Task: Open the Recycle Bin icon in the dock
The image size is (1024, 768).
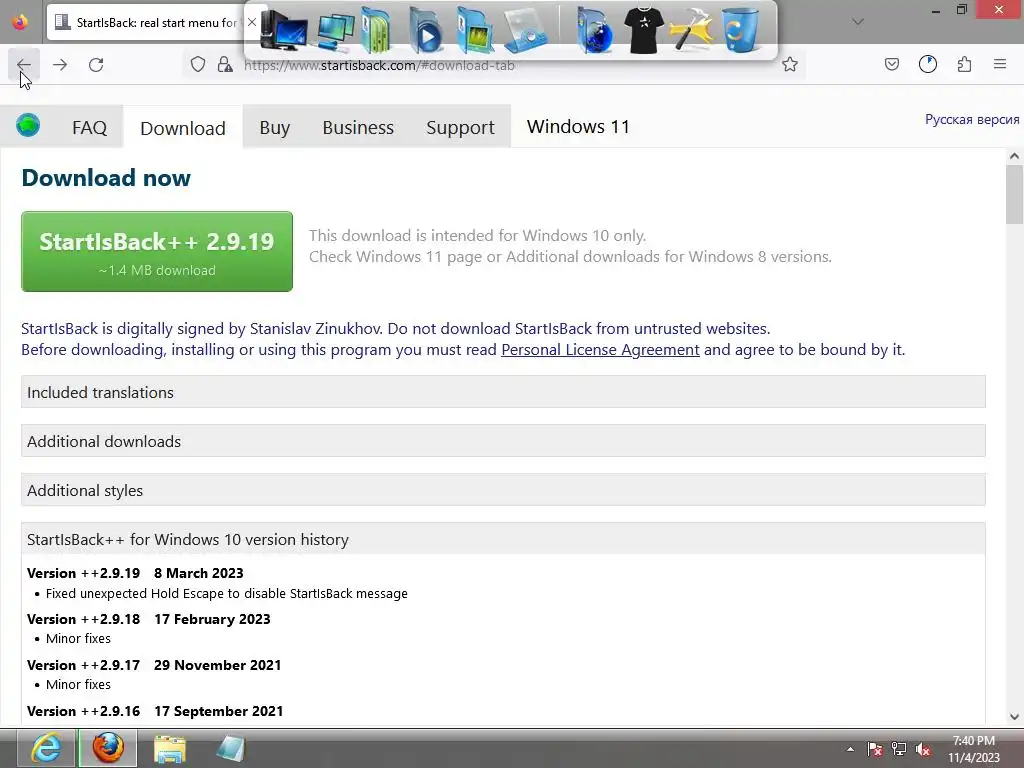Action: click(740, 30)
